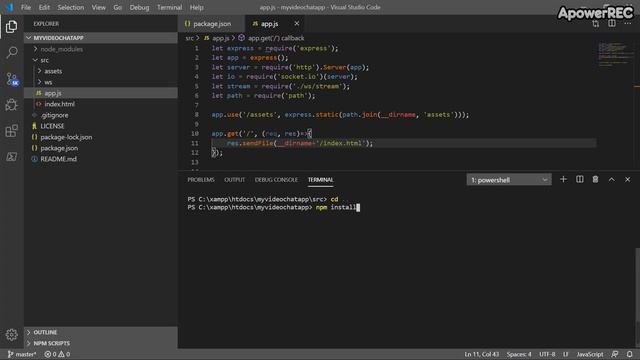640x360 pixels.
Task: Open the Terminal menu
Action: point(169,7)
